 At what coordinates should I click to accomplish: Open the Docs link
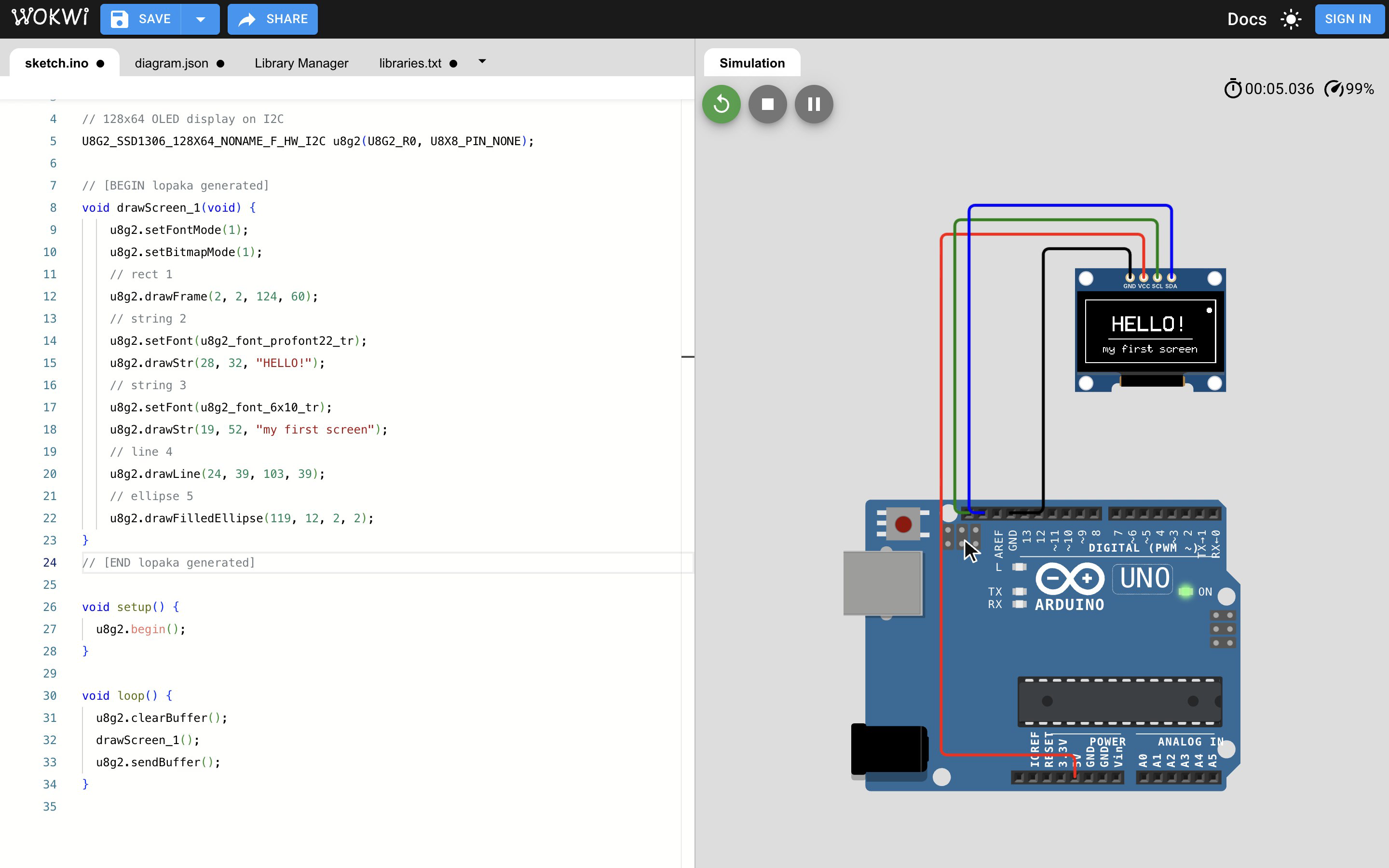click(x=1246, y=19)
